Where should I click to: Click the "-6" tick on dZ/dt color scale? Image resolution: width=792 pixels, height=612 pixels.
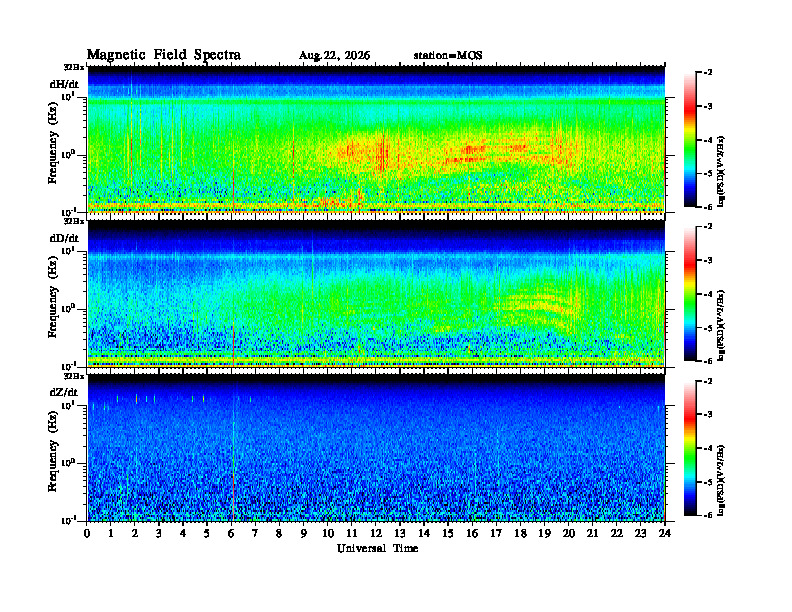pos(708,515)
